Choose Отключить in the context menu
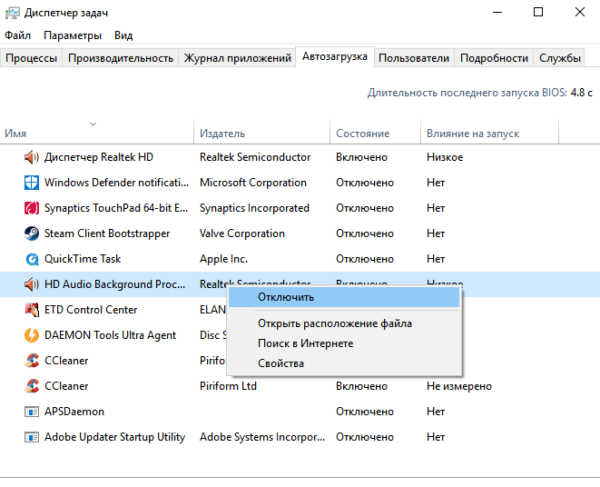Viewport: 600px width, 487px height. [344, 297]
